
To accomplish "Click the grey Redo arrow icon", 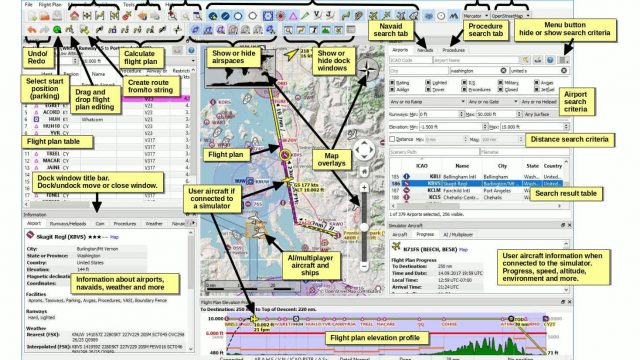I will click(x=44, y=30).
